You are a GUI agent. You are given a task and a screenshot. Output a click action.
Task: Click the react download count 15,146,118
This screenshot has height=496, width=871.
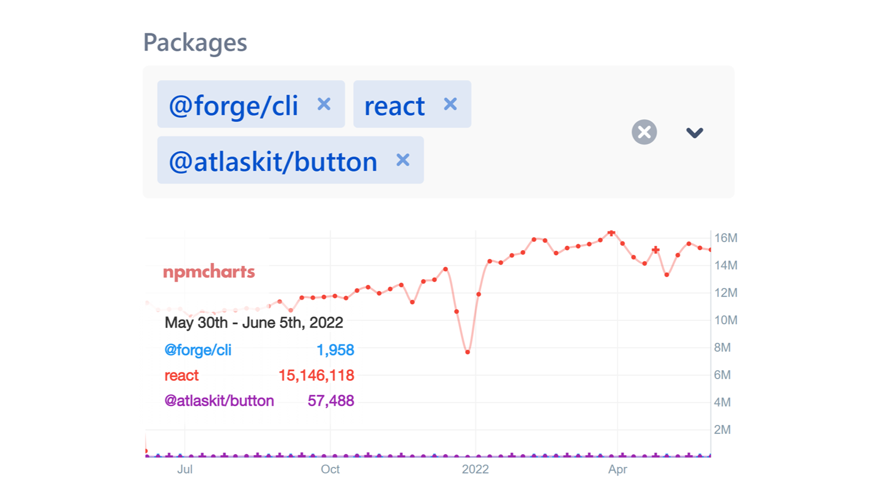(316, 376)
